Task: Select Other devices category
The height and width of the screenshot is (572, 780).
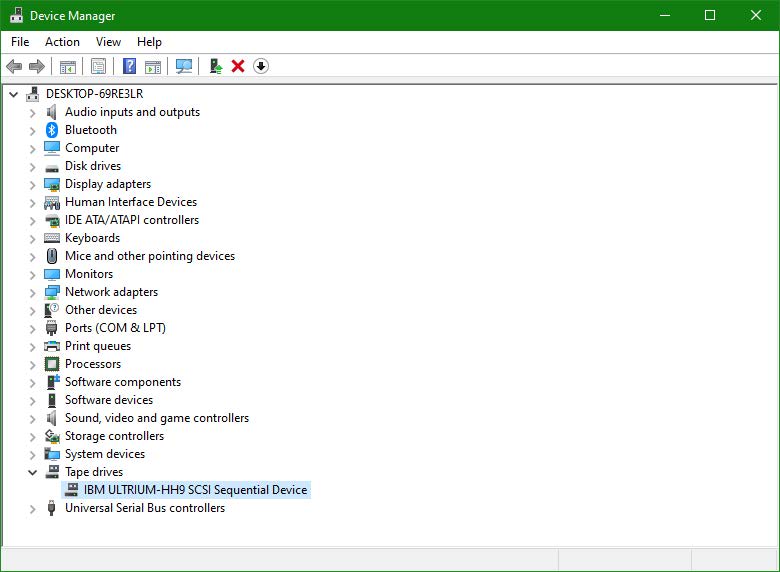Action: pos(101,310)
